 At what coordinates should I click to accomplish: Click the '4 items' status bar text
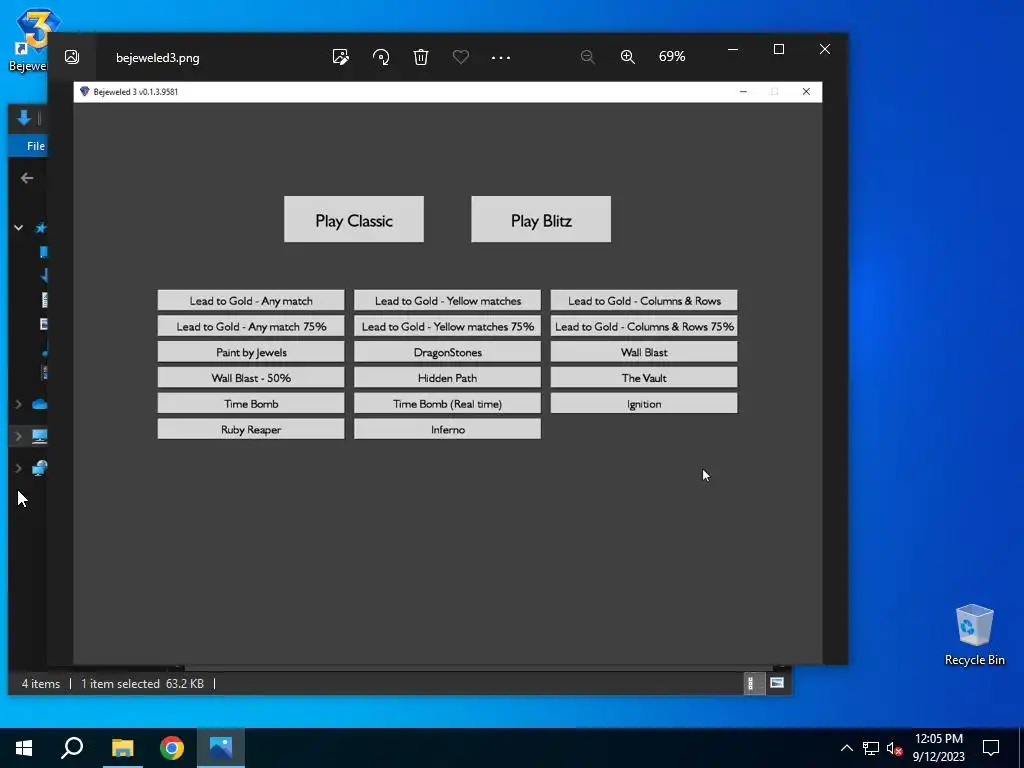[40, 684]
